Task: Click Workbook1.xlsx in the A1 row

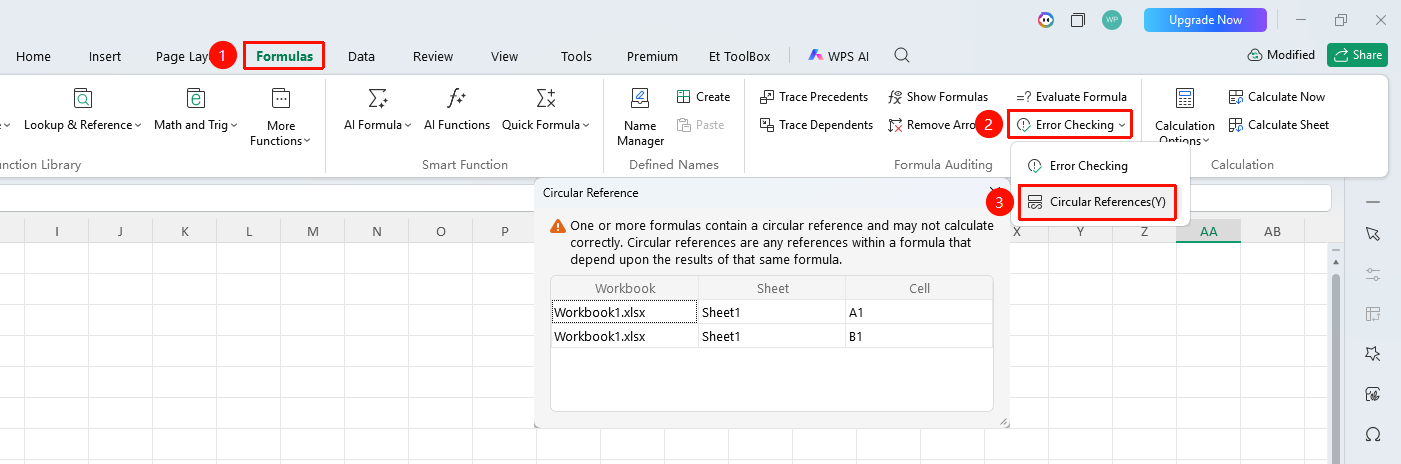Action: tap(624, 312)
